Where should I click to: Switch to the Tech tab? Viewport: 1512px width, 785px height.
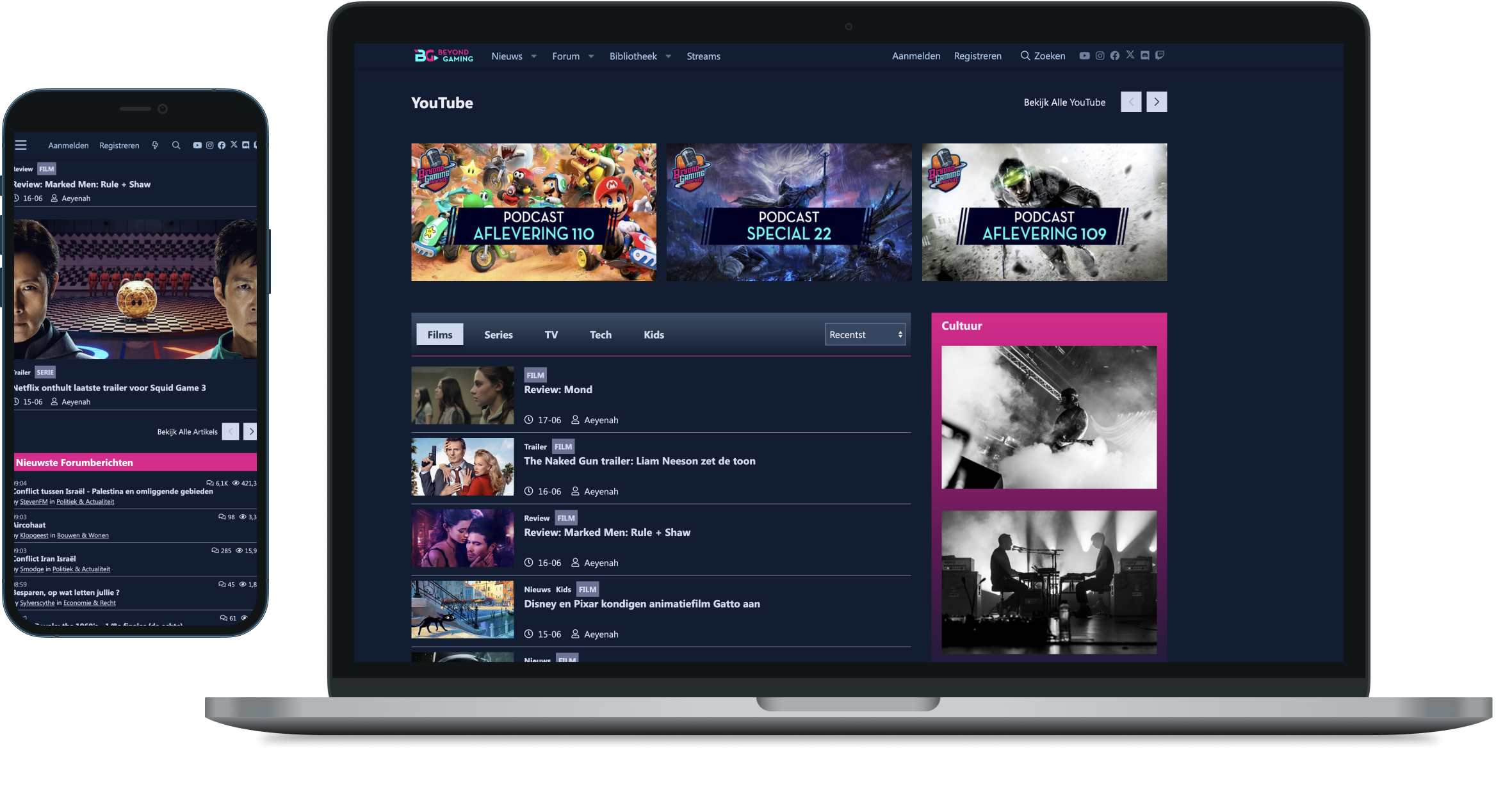point(601,334)
